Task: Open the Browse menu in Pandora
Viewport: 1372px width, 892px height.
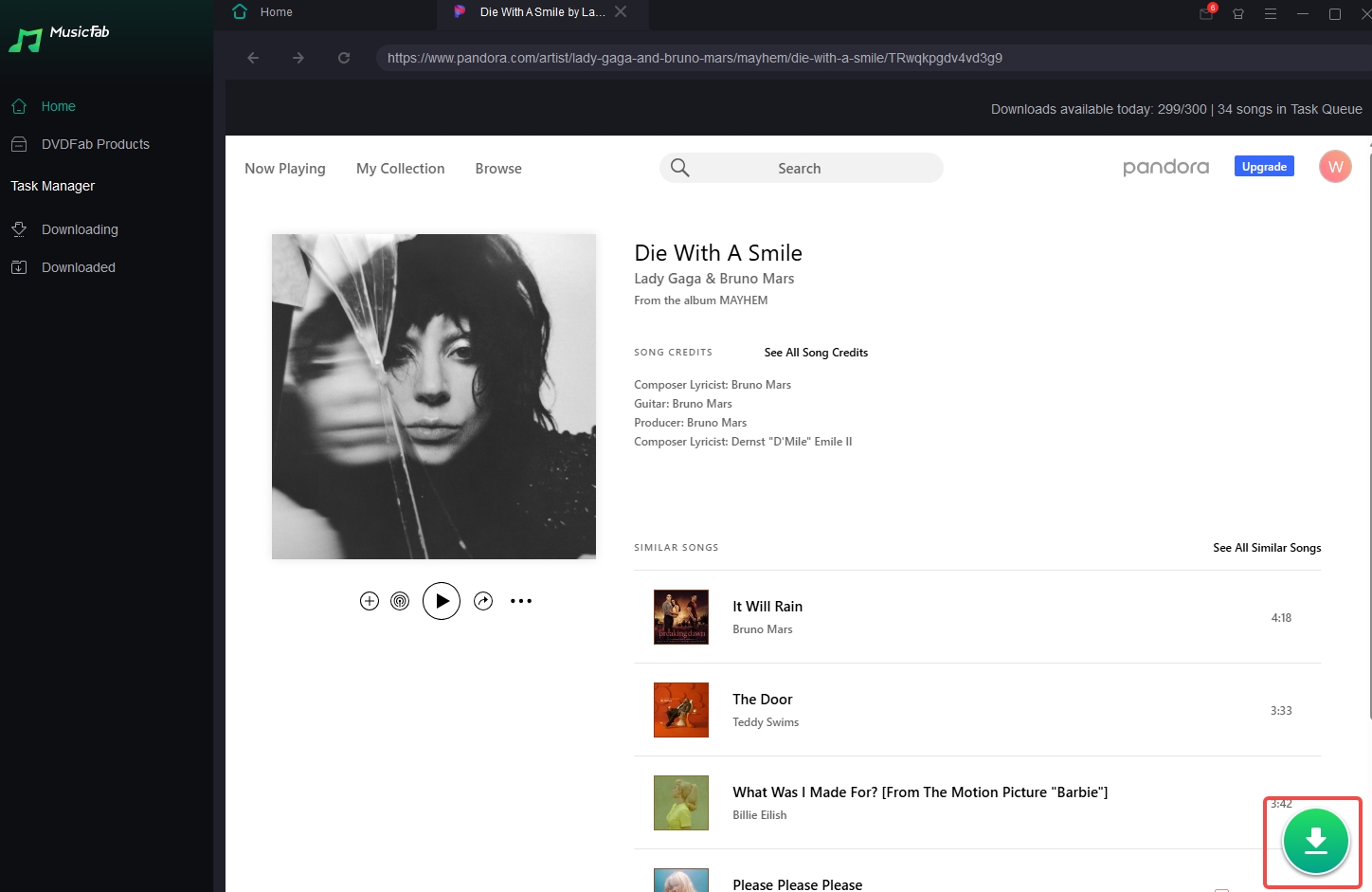Action: (x=497, y=168)
